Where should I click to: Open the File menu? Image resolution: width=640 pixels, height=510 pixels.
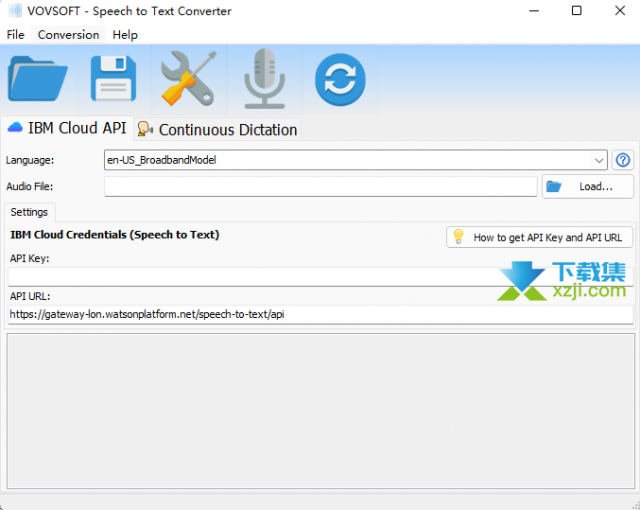click(16, 35)
